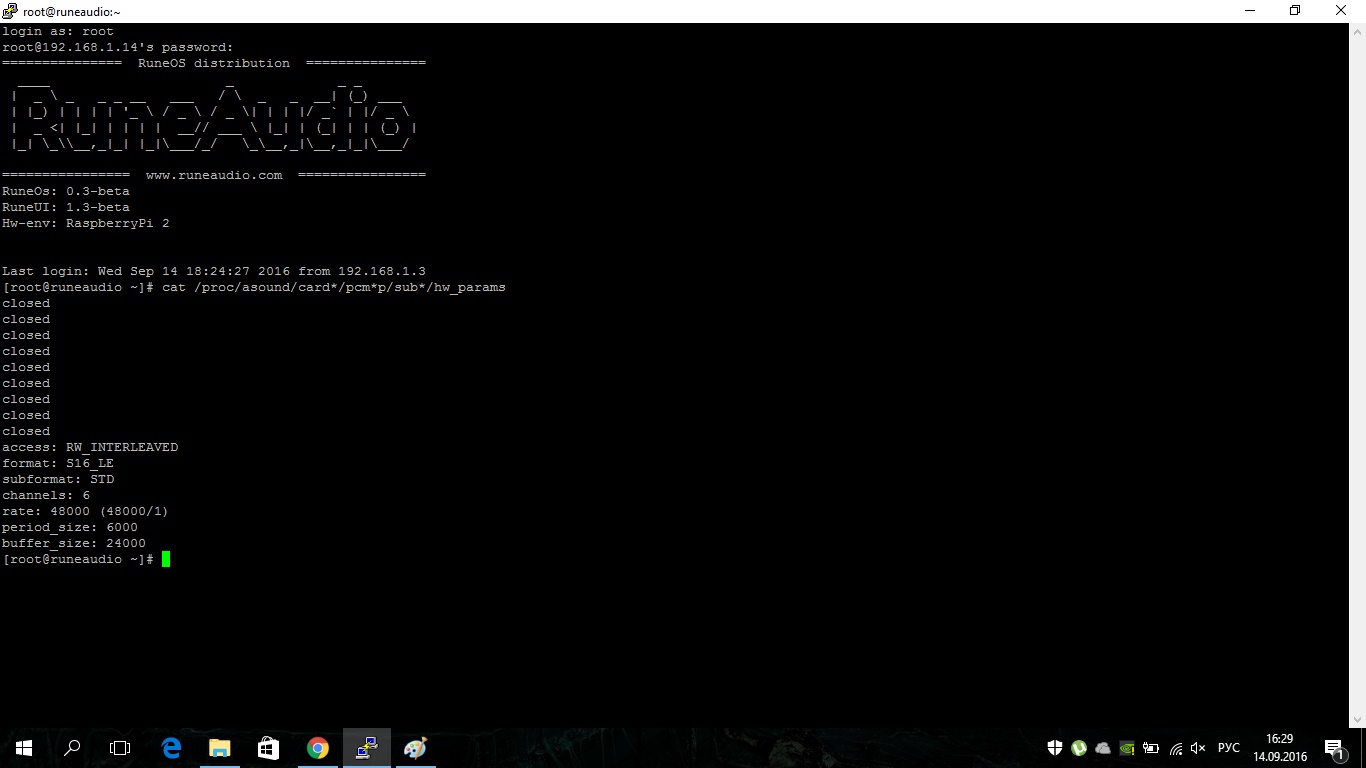Show battery and power status
This screenshot has height=768, width=1366.
[1151, 748]
